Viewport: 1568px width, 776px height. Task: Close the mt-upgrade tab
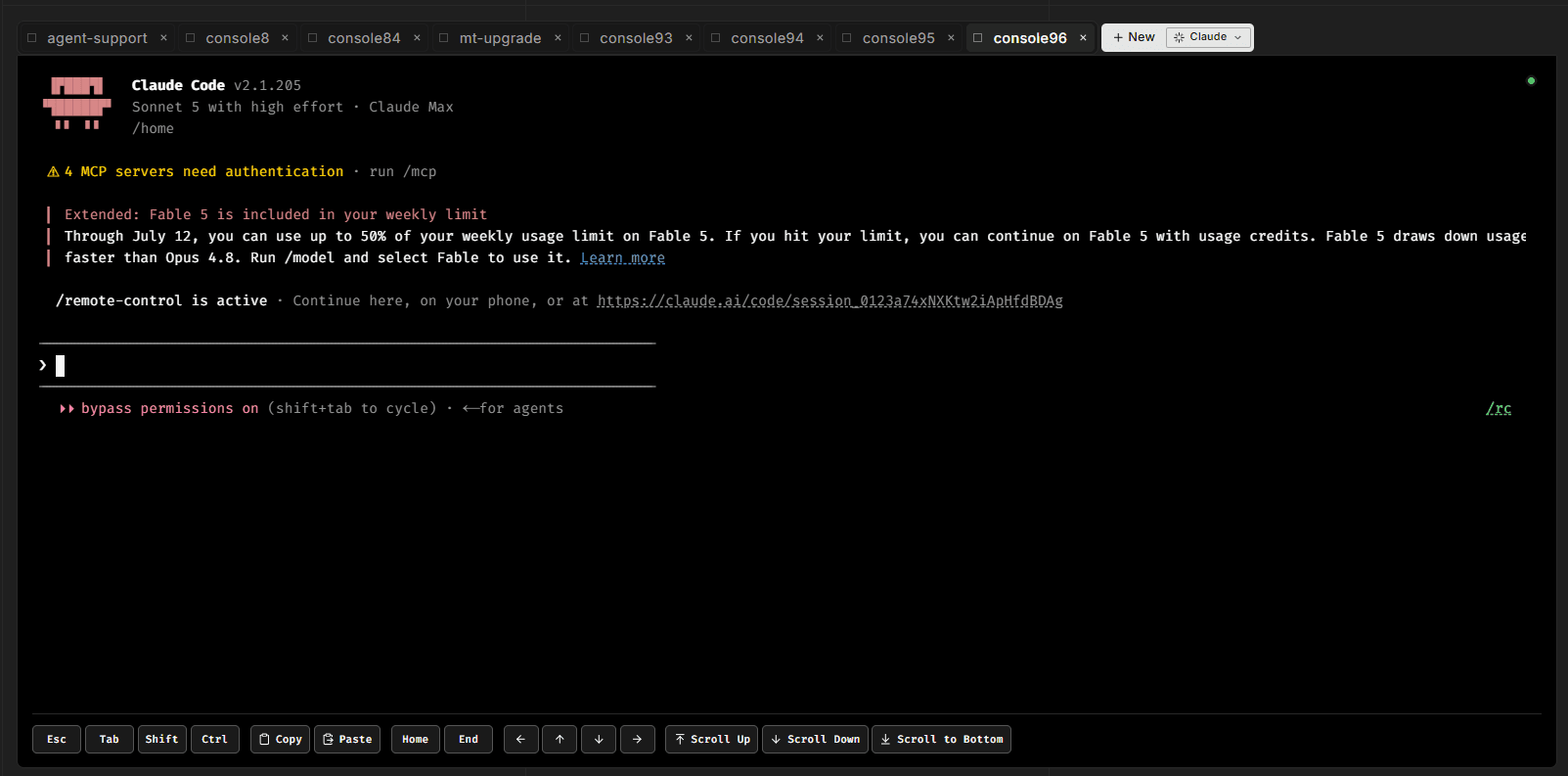point(558,38)
